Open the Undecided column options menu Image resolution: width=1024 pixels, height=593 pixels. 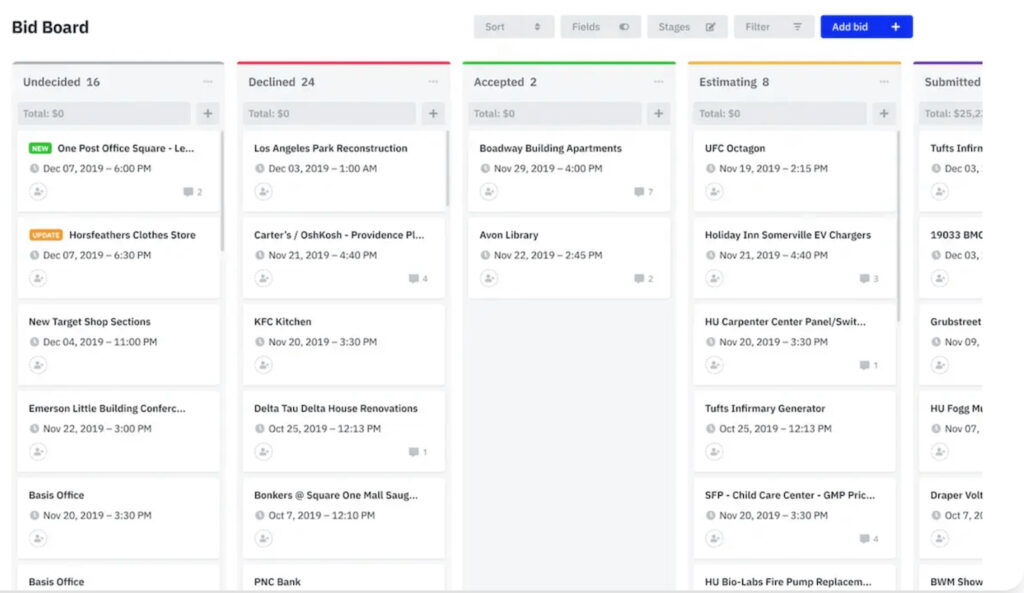click(208, 82)
